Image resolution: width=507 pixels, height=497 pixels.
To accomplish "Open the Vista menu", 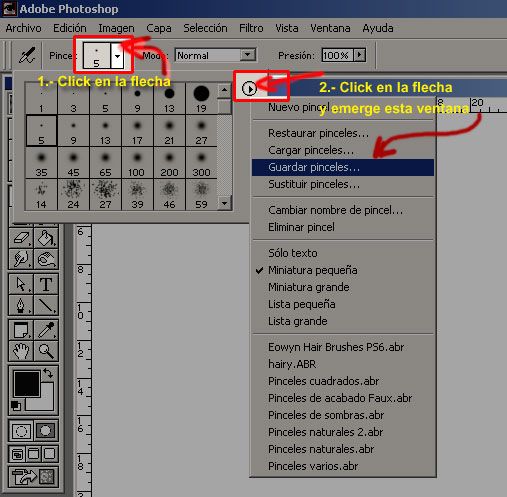I will coord(287,28).
